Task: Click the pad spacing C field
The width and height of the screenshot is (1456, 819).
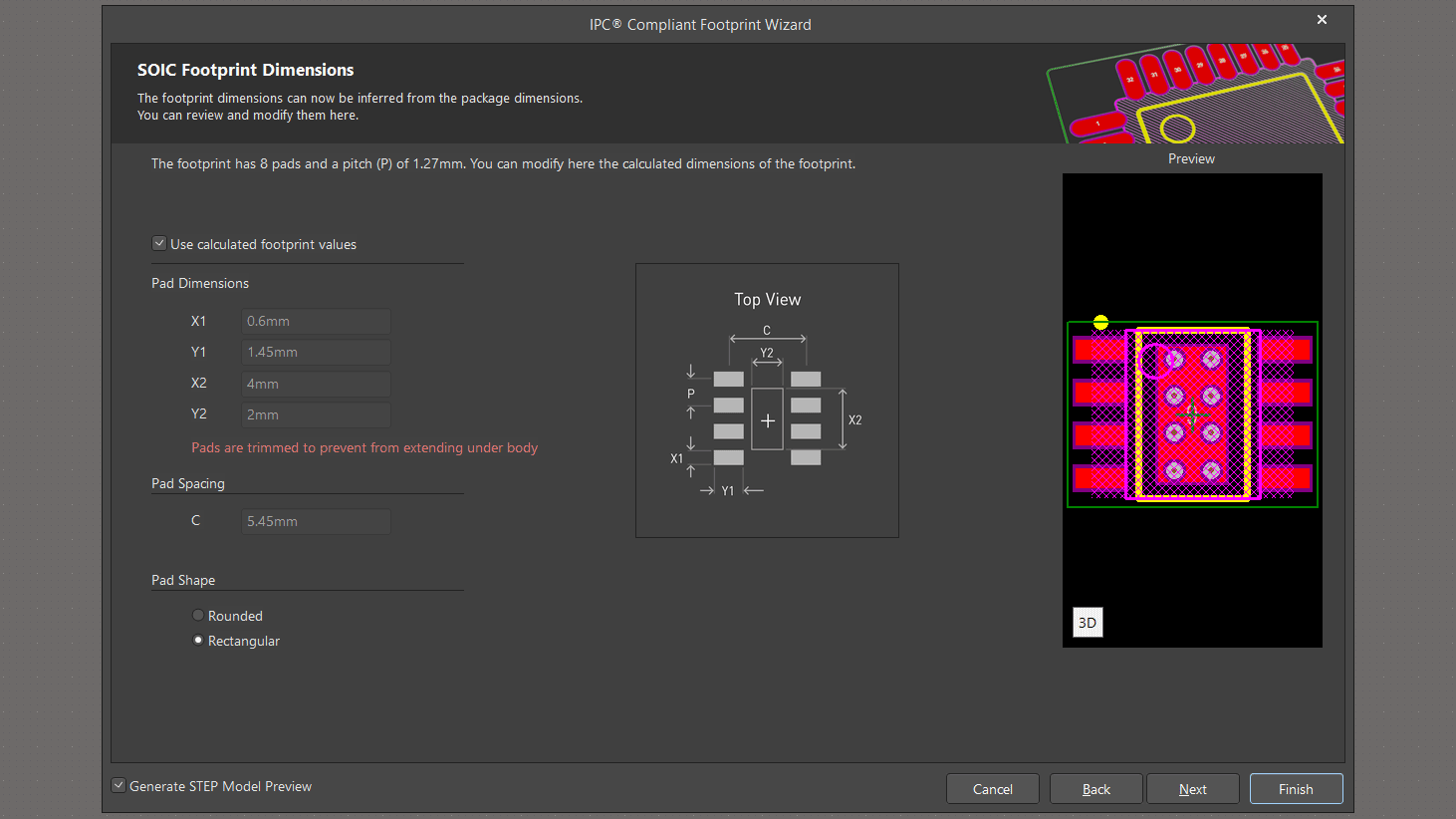Action: pyautogui.click(x=316, y=521)
